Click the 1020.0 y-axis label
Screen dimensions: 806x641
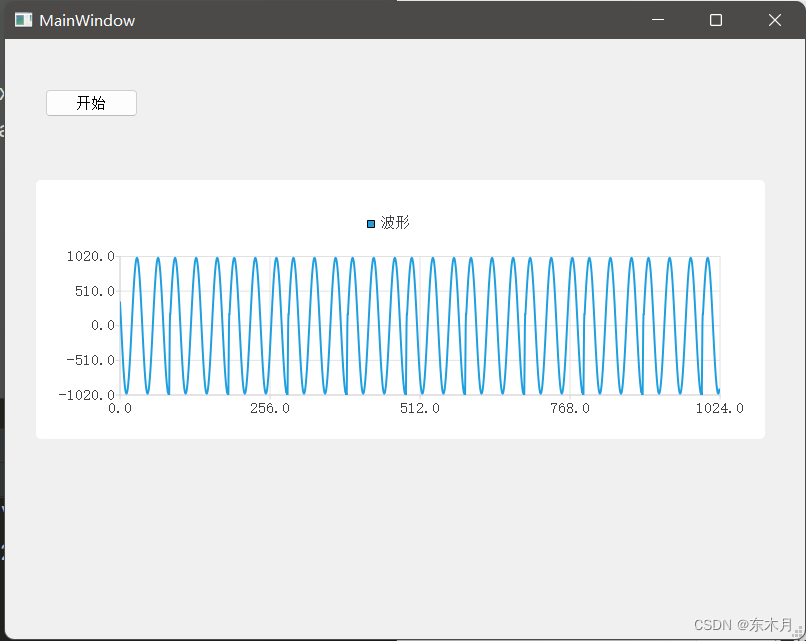coord(91,257)
